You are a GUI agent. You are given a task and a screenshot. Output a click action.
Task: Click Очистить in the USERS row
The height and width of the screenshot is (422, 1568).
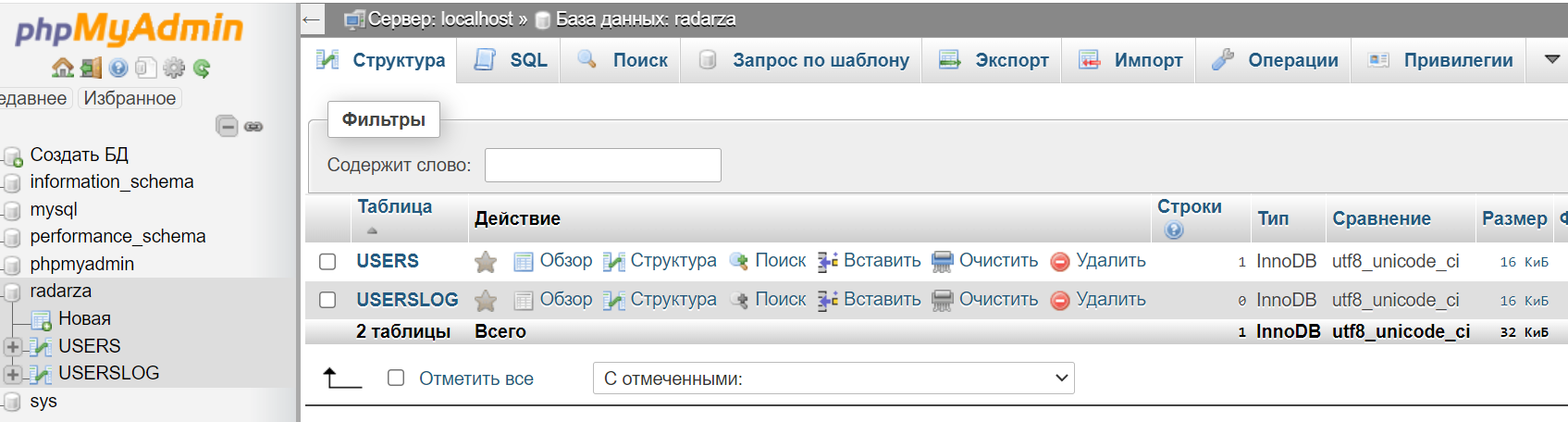pyautogui.click(x=985, y=261)
